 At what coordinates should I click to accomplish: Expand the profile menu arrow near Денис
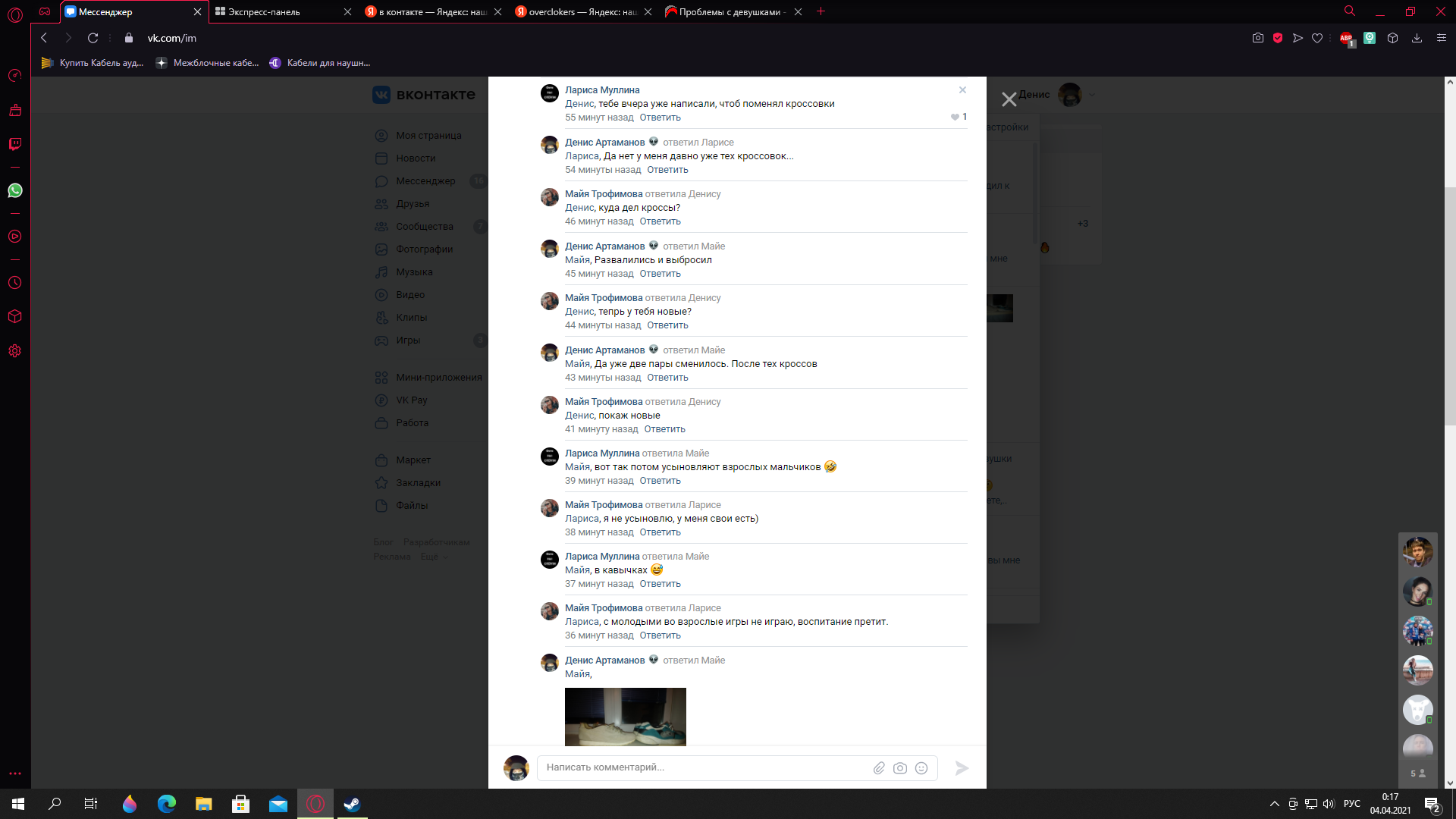(1092, 95)
